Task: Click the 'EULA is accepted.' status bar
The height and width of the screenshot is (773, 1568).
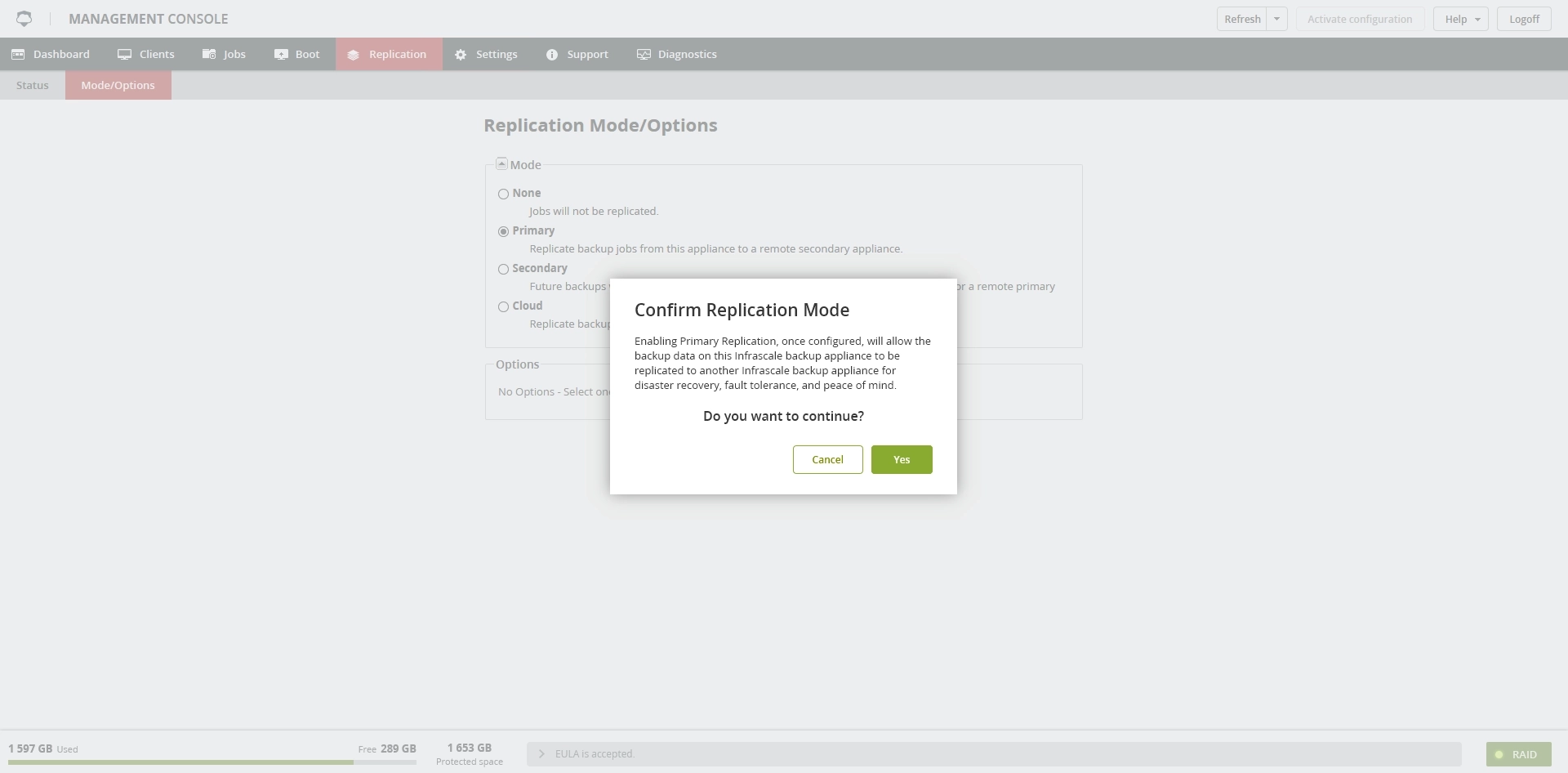Action: tap(994, 753)
